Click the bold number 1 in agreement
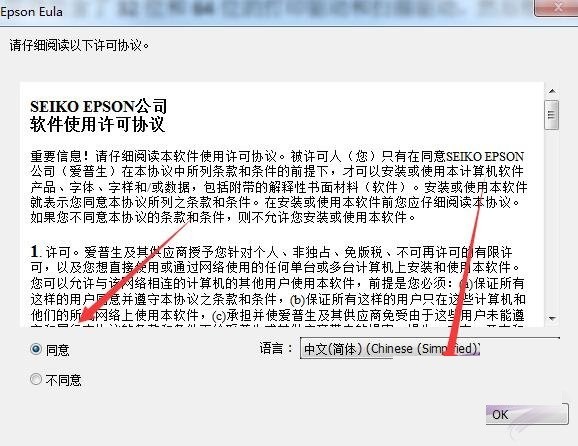The width and height of the screenshot is (578, 446). coord(34,252)
